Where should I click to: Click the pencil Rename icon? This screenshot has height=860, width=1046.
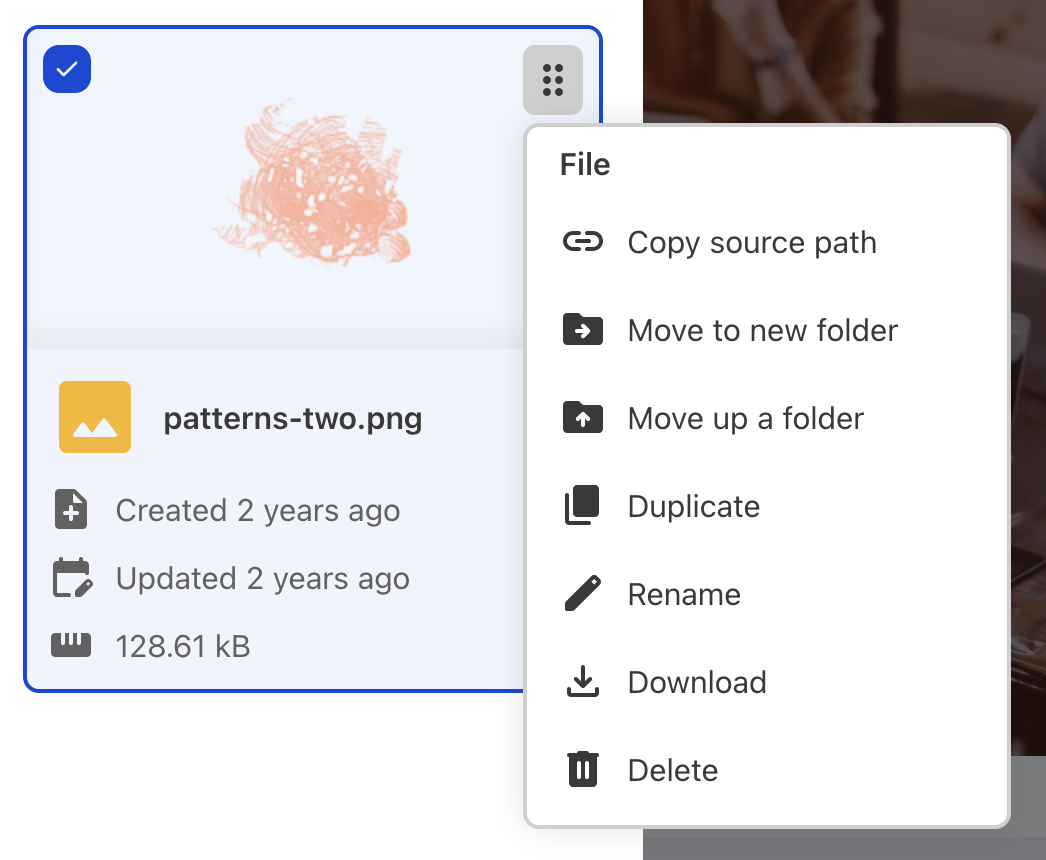(x=583, y=594)
